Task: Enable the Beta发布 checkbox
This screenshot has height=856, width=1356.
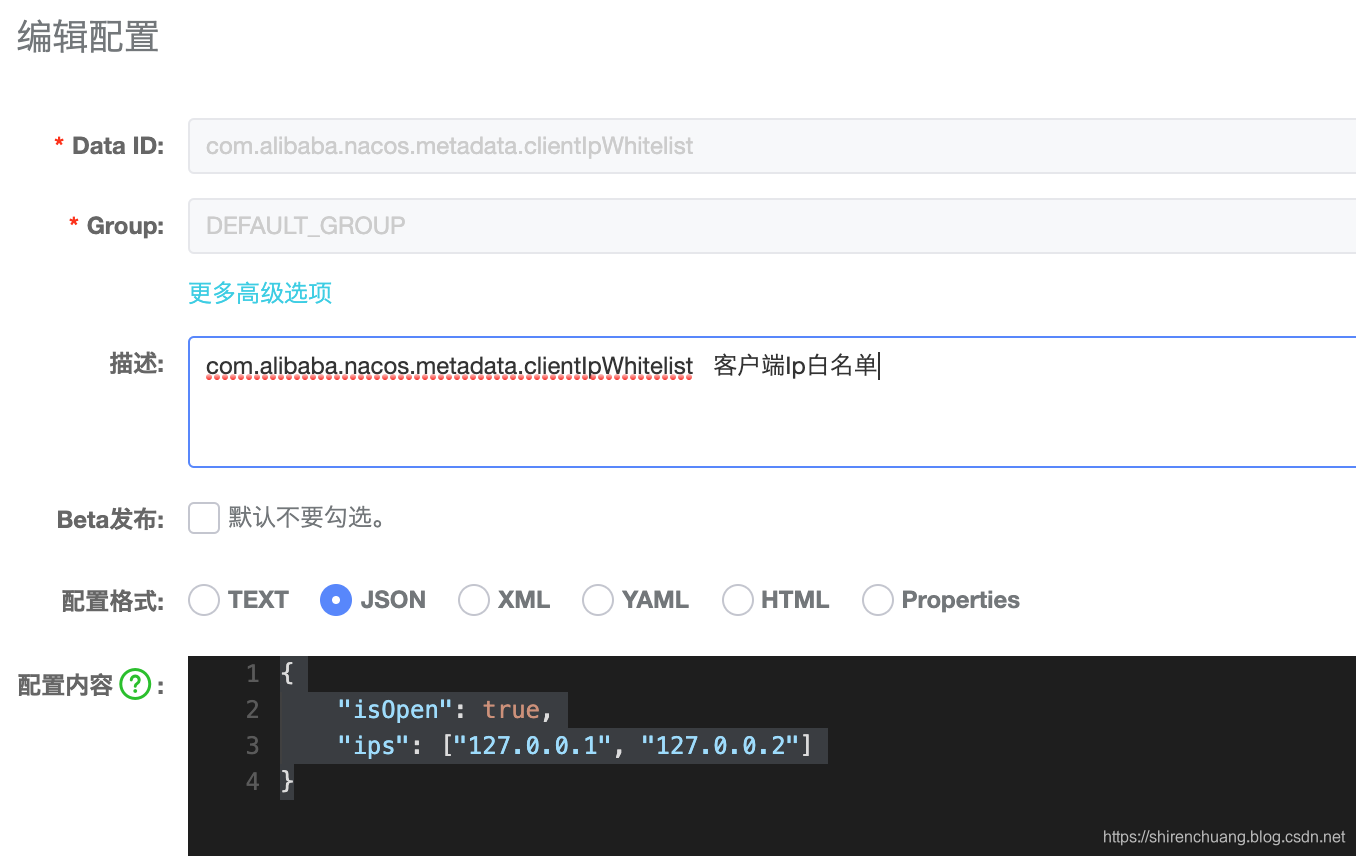Action: 204,518
